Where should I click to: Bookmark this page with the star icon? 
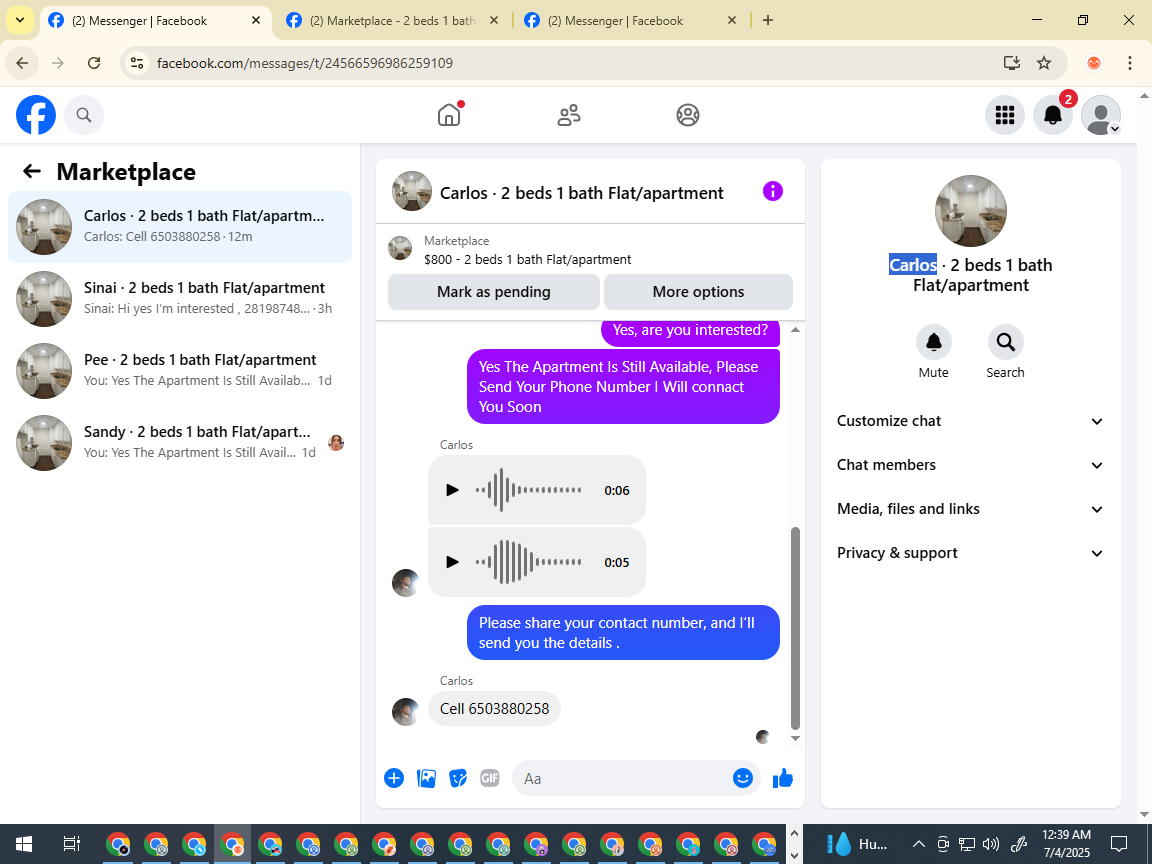[1044, 63]
